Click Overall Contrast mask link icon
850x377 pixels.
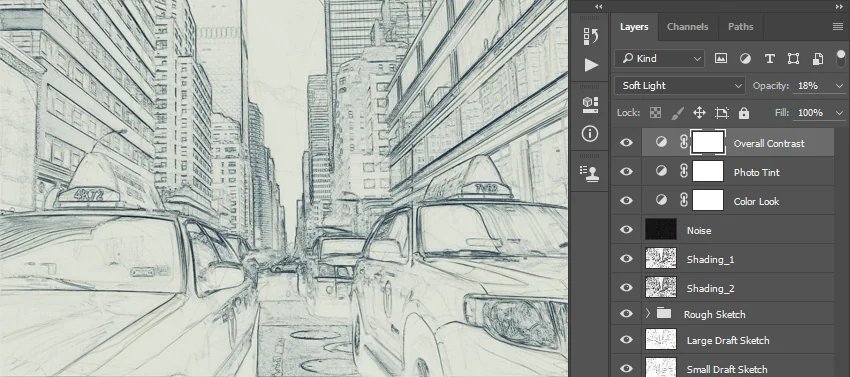click(x=684, y=143)
